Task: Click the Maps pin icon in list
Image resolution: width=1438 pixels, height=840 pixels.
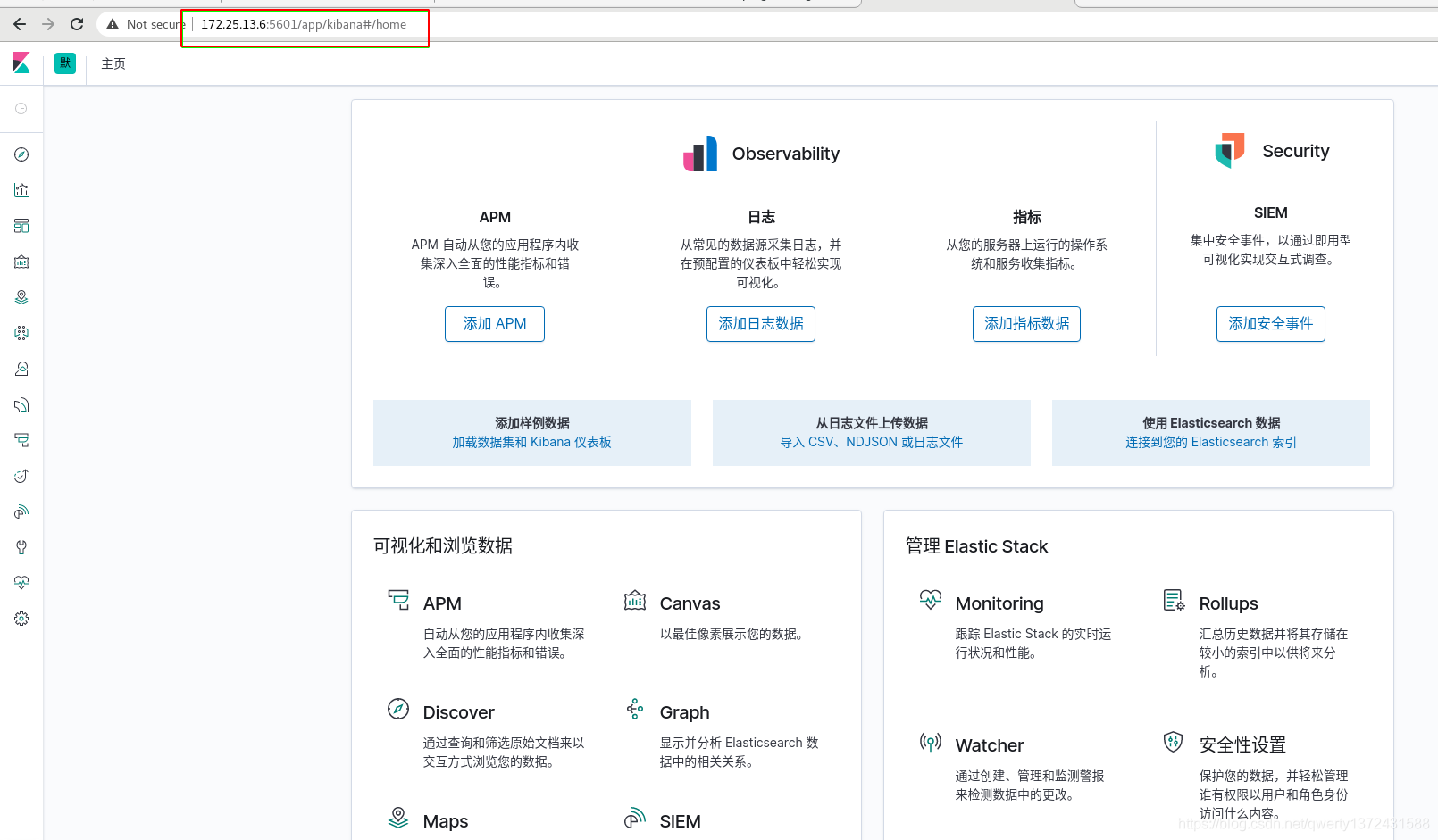Action: click(x=398, y=818)
